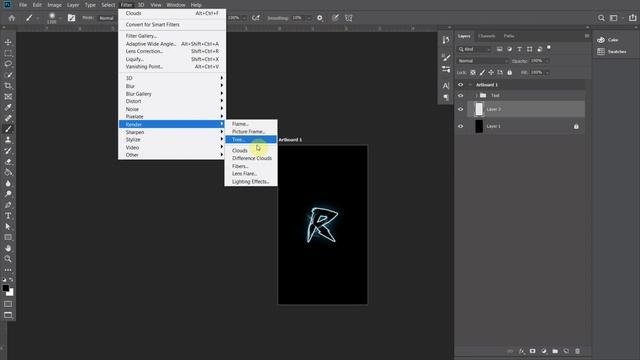Screen dimensions: 640x360
Task: Open the Swatches panel button
Action: 611,51
